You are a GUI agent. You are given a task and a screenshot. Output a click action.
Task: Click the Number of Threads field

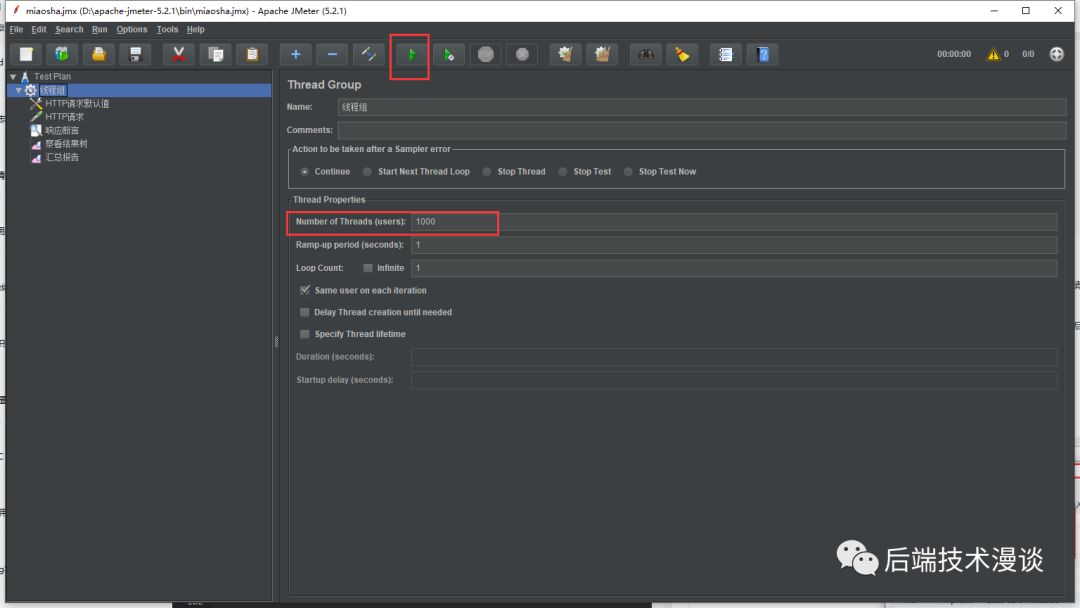tap(734, 222)
